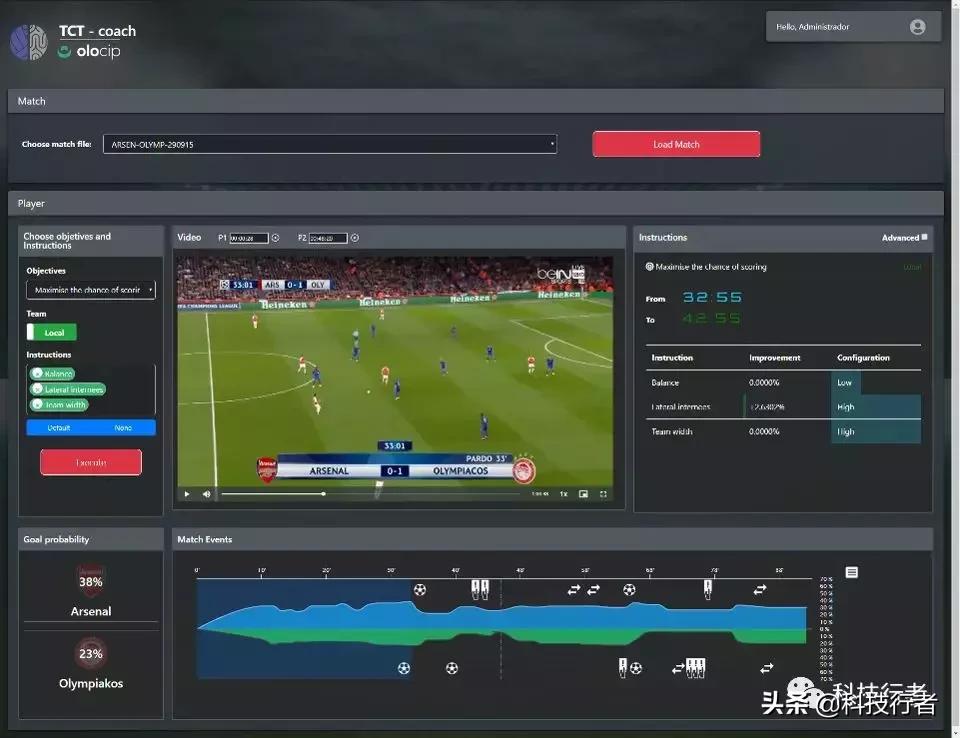960x738 pixels.
Task: Collapse the Match section header
Action: tap(476, 101)
